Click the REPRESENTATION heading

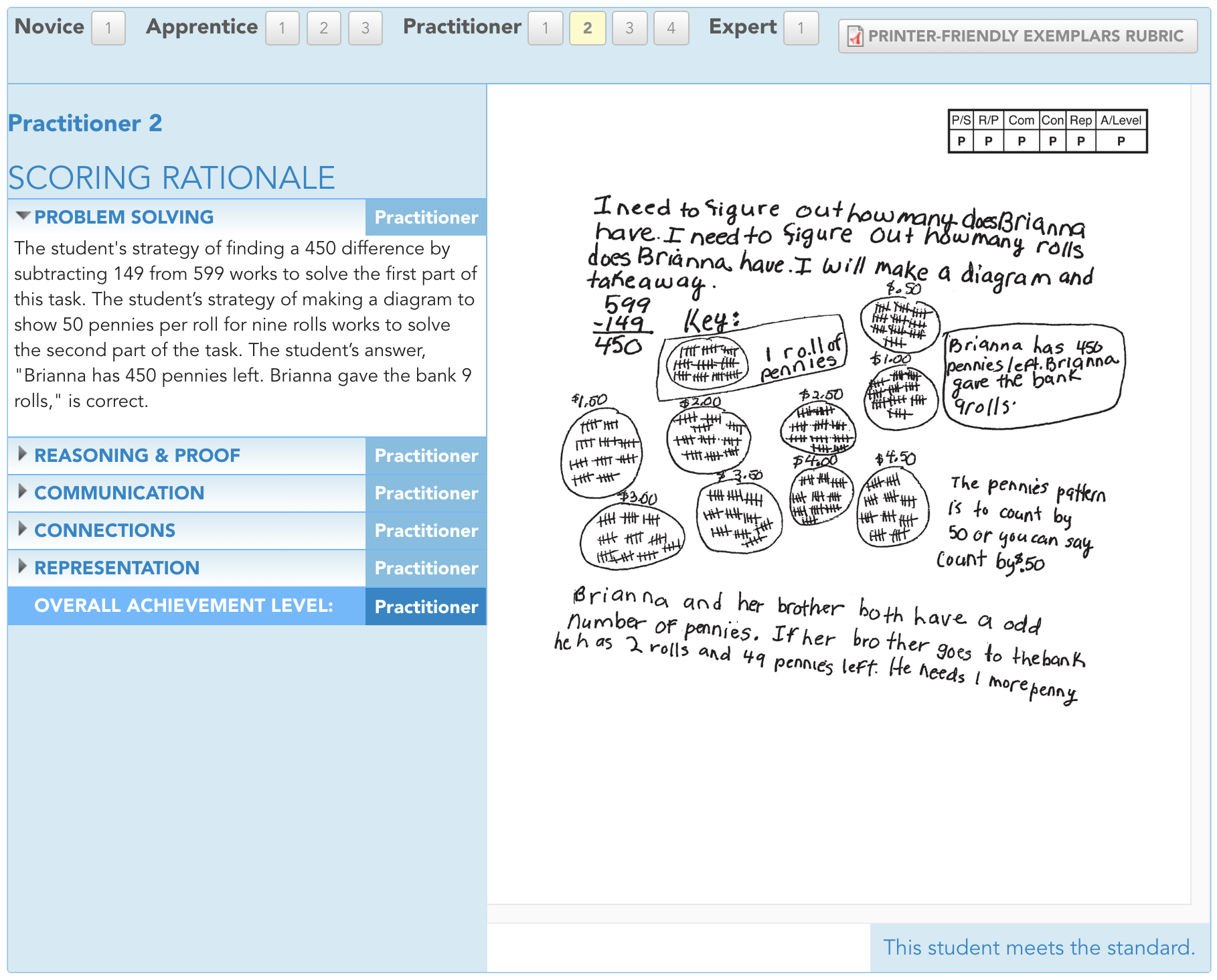pos(117,568)
